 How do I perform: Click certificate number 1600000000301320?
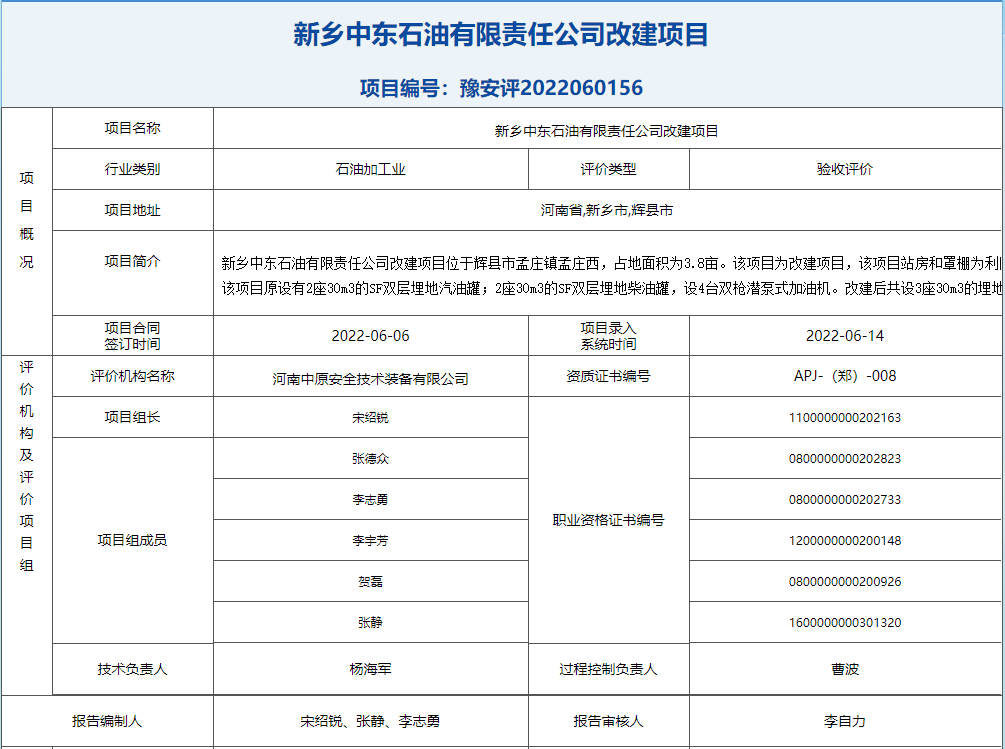pyautogui.click(x=845, y=623)
